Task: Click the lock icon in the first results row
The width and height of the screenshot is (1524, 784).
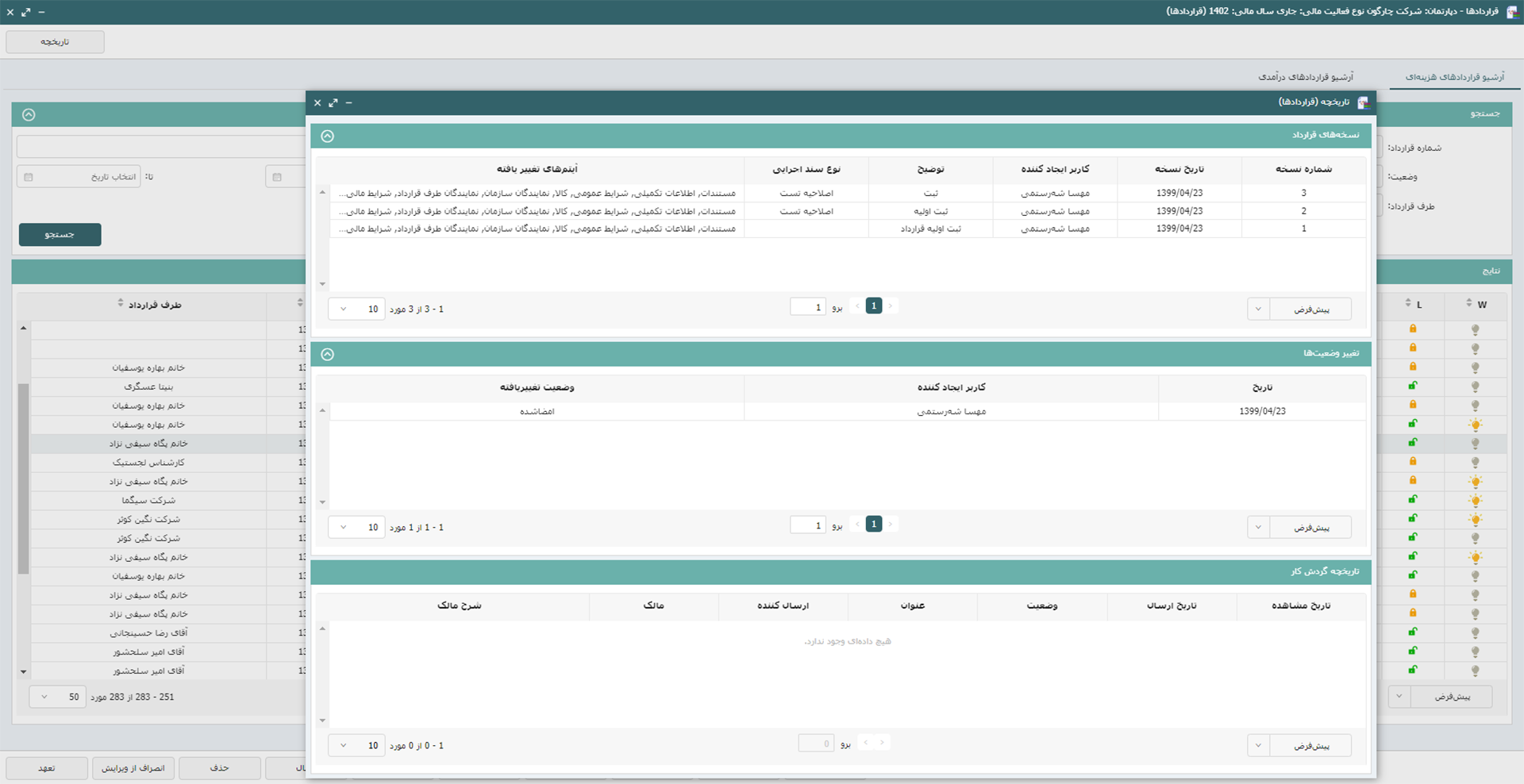Action: 1413,329
